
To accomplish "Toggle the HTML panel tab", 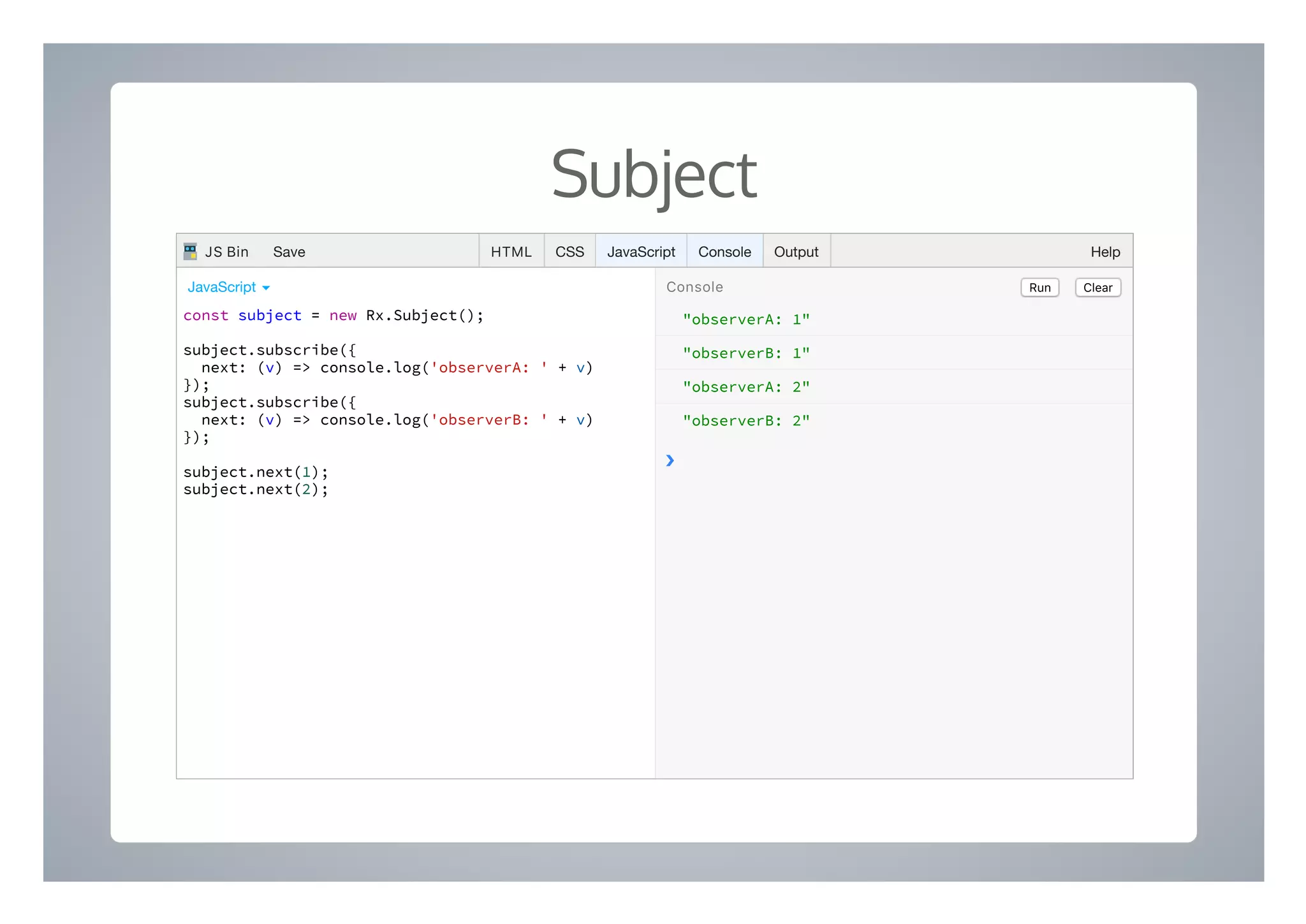I will 511,252.
